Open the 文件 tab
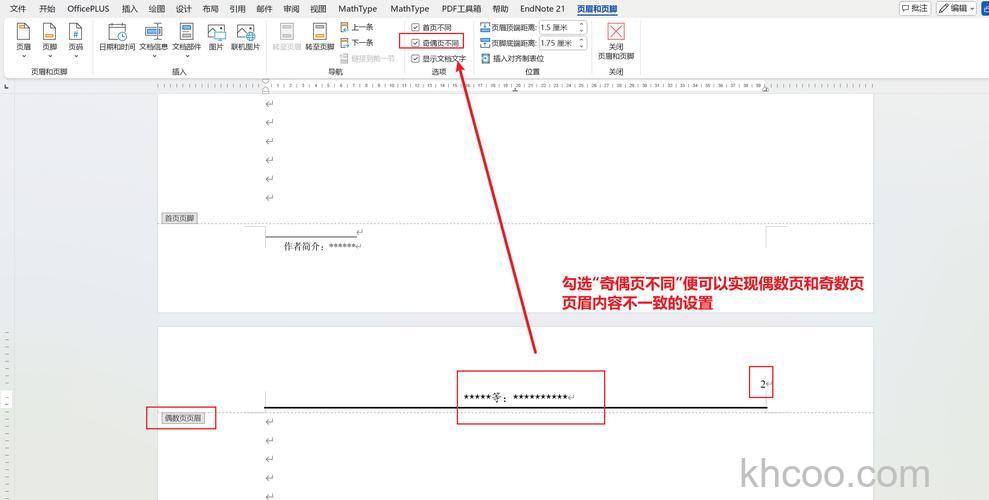The width and height of the screenshot is (989, 500). [x=18, y=9]
